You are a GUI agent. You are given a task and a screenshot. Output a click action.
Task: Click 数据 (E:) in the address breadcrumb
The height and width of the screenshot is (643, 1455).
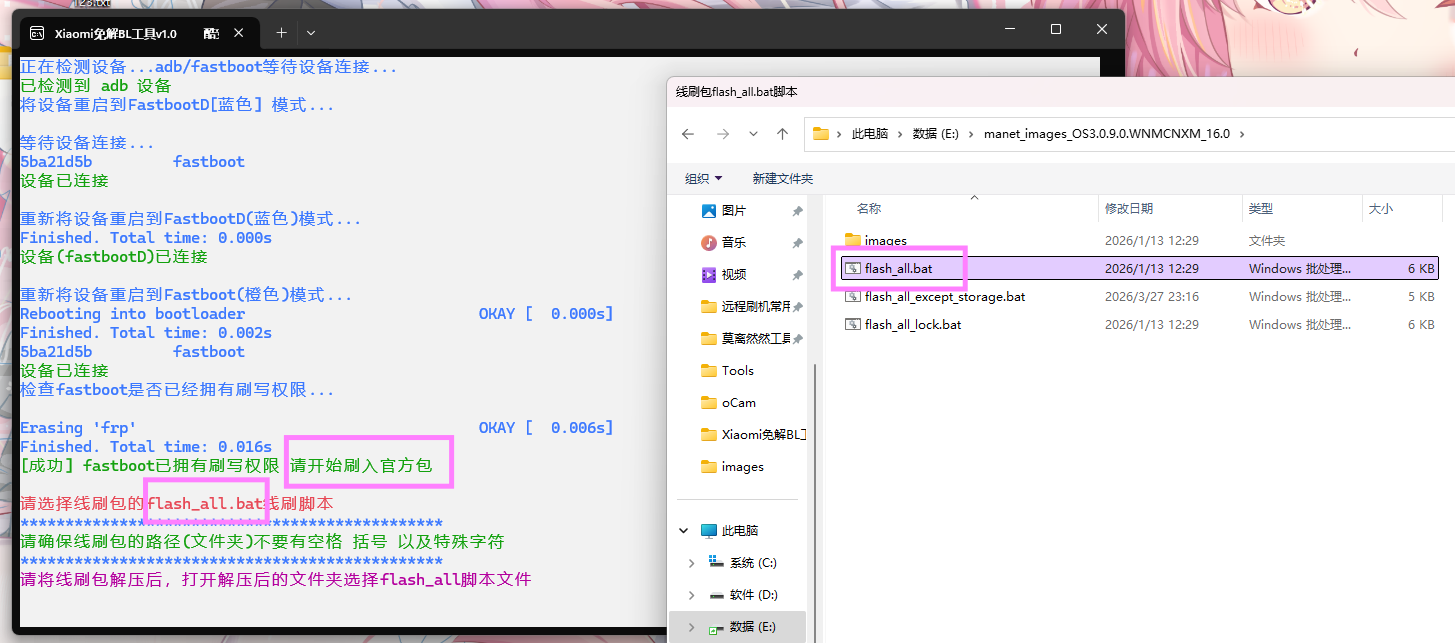pyautogui.click(x=936, y=134)
